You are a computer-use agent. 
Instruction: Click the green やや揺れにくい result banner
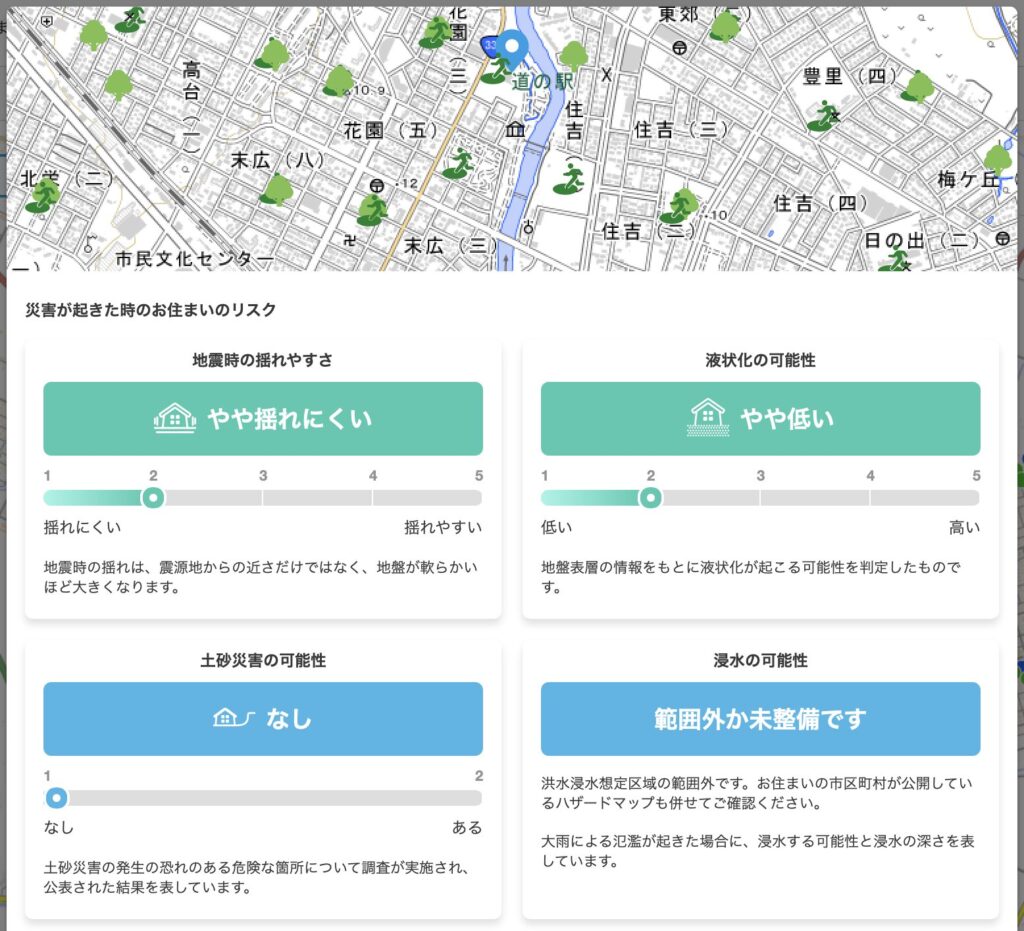coord(263,418)
